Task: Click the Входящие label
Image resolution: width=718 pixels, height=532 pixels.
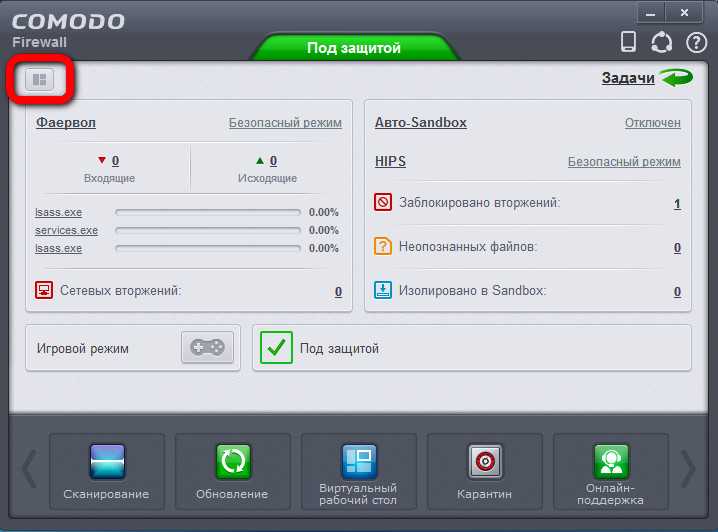Action: pyautogui.click(x=109, y=178)
